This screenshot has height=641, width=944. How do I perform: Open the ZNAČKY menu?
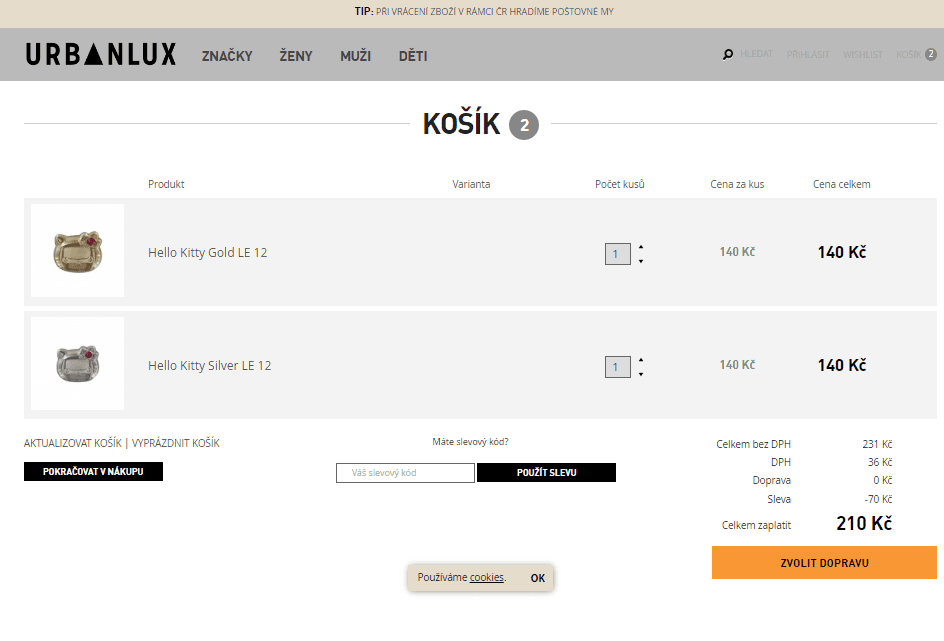click(227, 56)
